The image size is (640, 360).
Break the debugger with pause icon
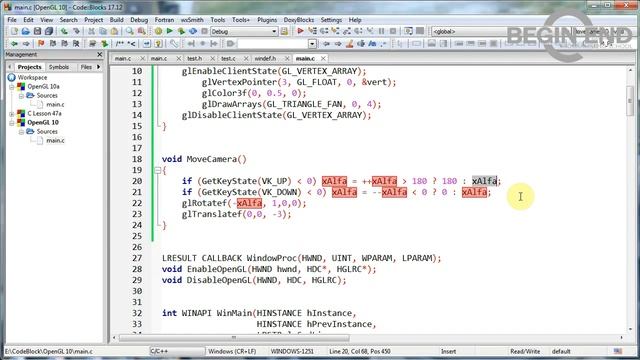click(x=382, y=31)
